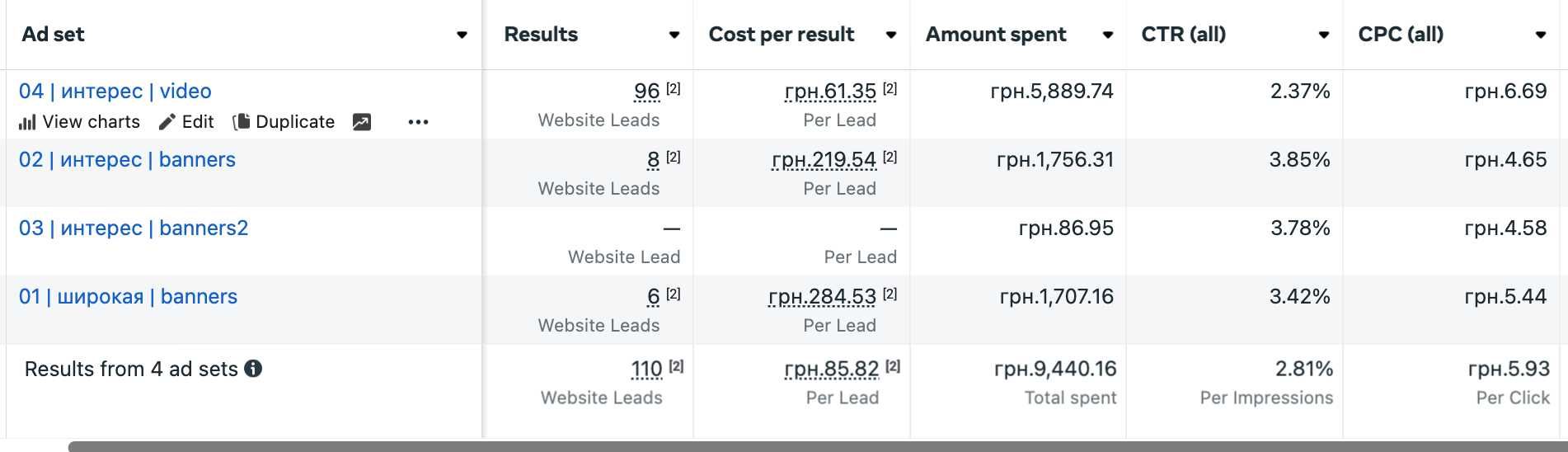Open View charts bar icon
Viewport: 1568px width, 452px height.
(27, 122)
